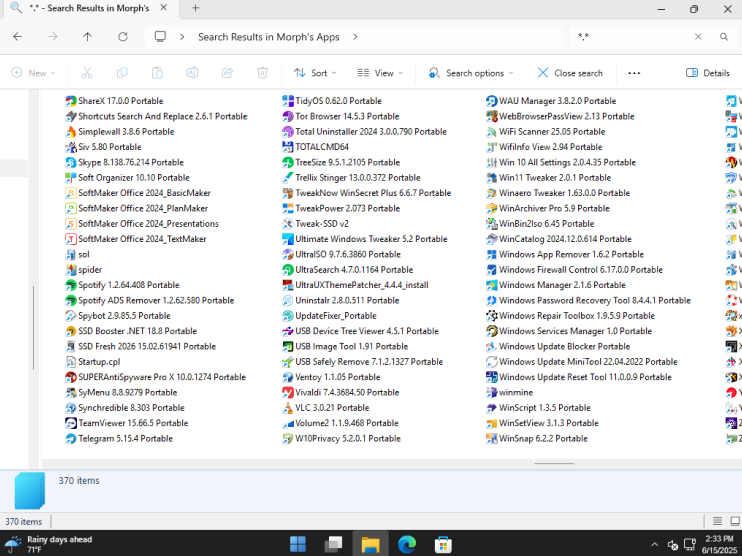Select the Search Results in Morph's tab

pyautogui.click(x=88, y=9)
